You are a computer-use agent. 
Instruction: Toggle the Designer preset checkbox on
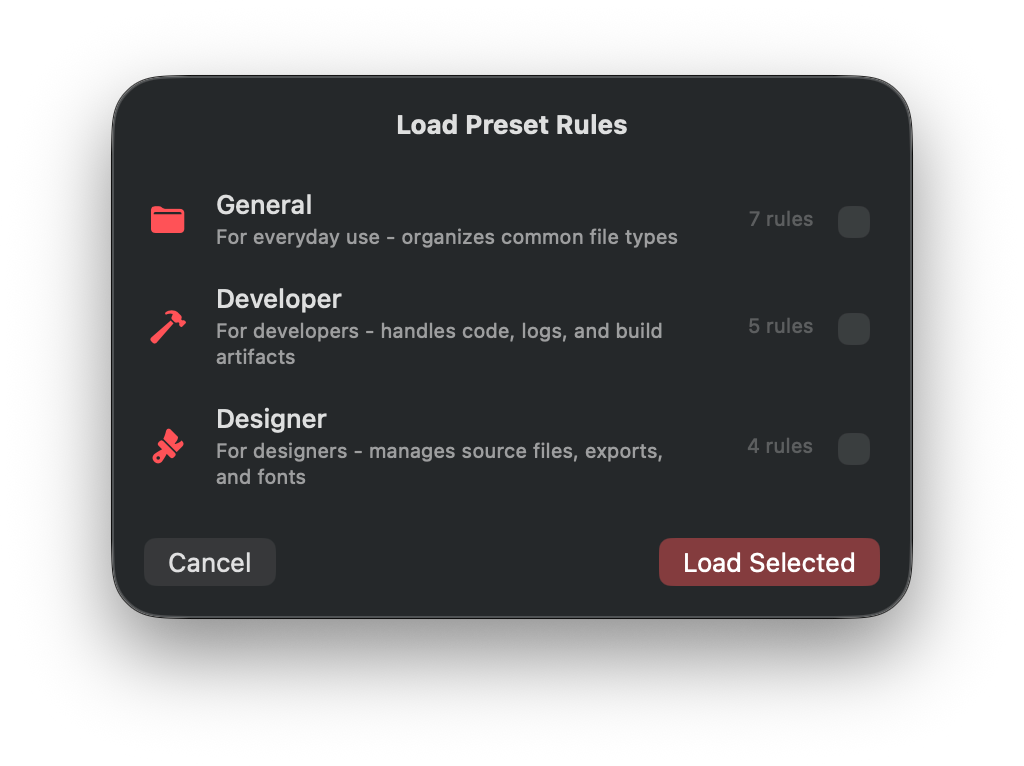854,449
